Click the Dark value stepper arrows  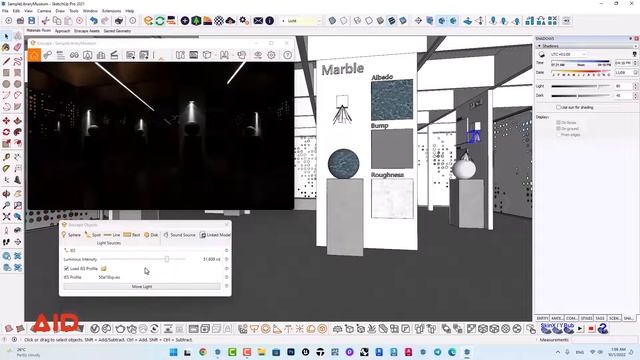[x=635, y=96]
